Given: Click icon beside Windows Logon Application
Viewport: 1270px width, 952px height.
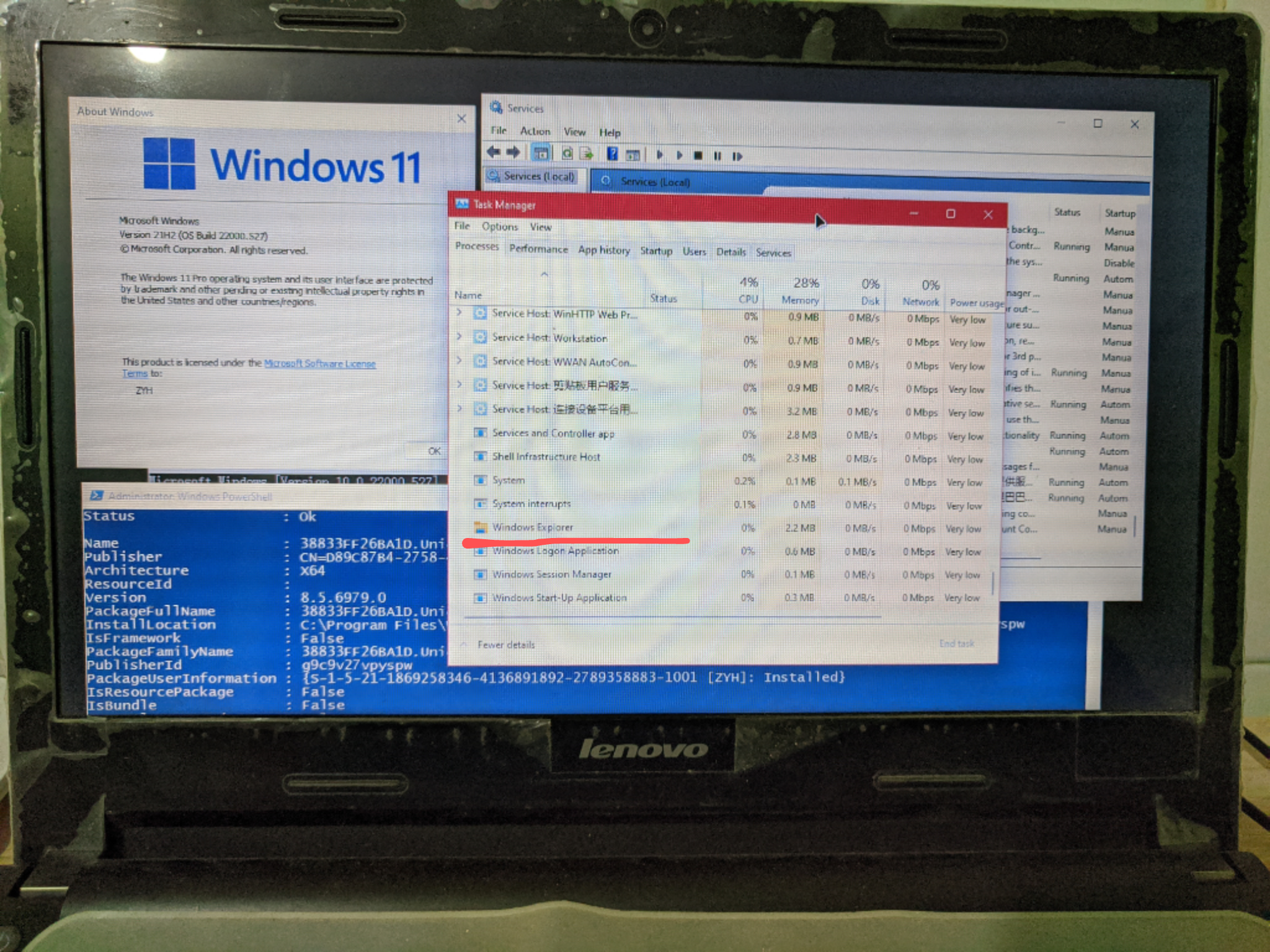Looking at the screenshot, I should (x=480, y=550).
